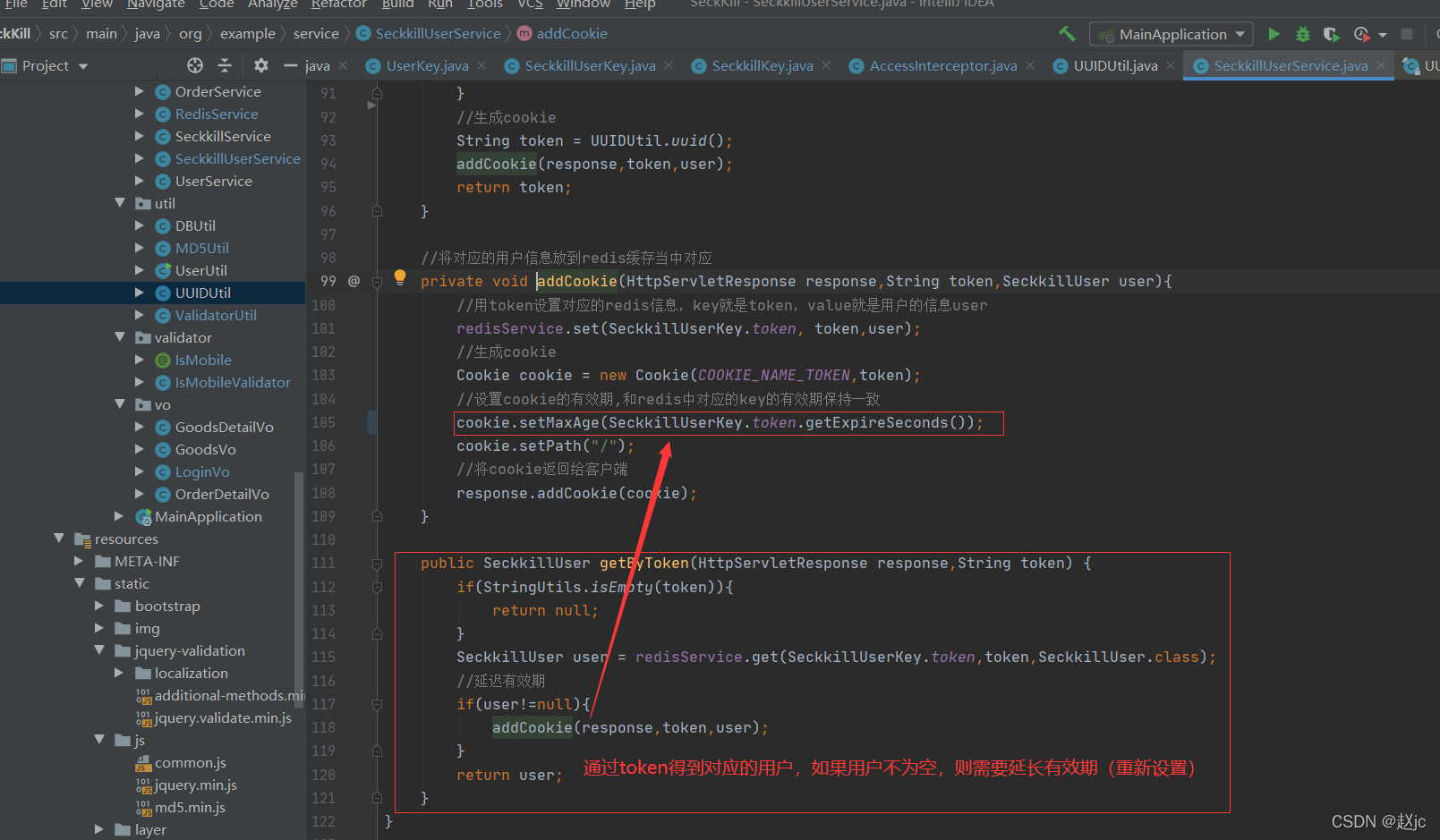Image resolution: width=1440 pixels, height=840 pixels.
Task: Close the AccessInterceptor.java tab
Action: (x=1030, y=65)
